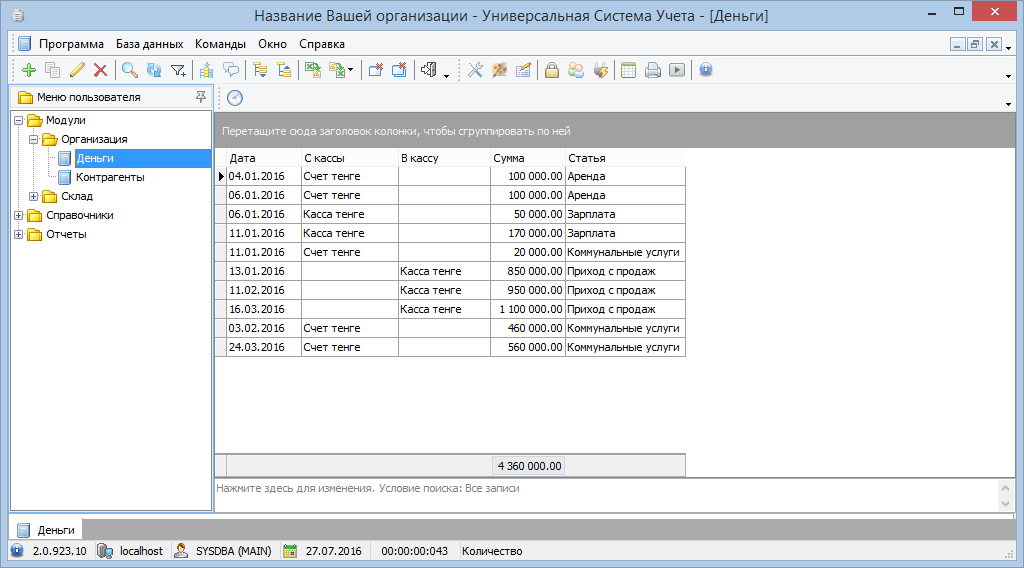The image size is (1024, 568).
Task: Click the wrench settings icon
Action: [x=475, y=70]
